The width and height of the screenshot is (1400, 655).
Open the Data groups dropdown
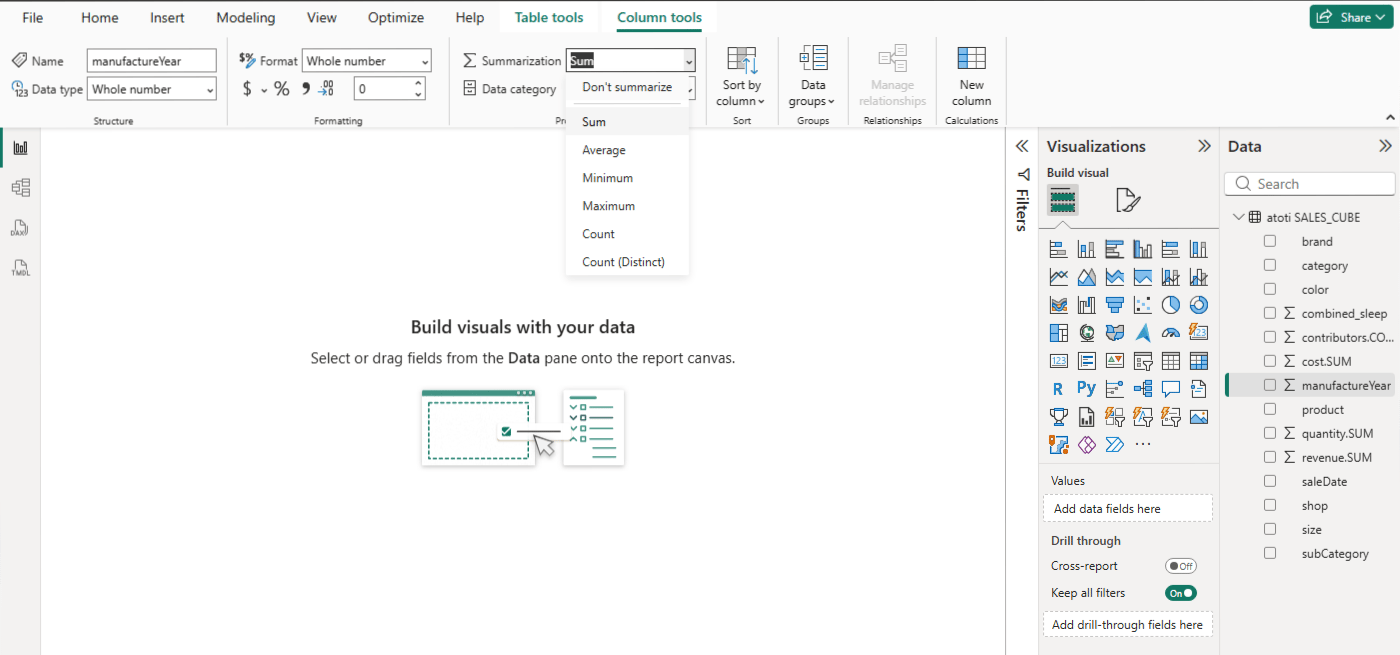point(813,76)
